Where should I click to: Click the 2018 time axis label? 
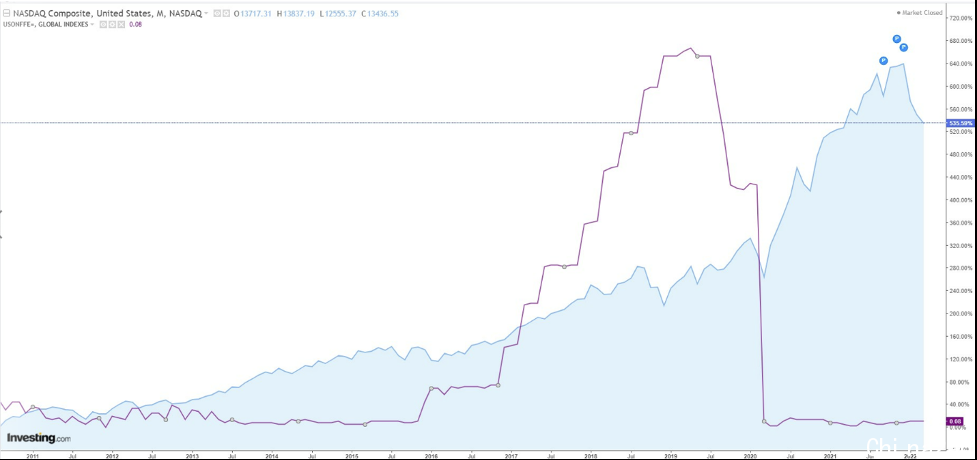pos(591,456)
